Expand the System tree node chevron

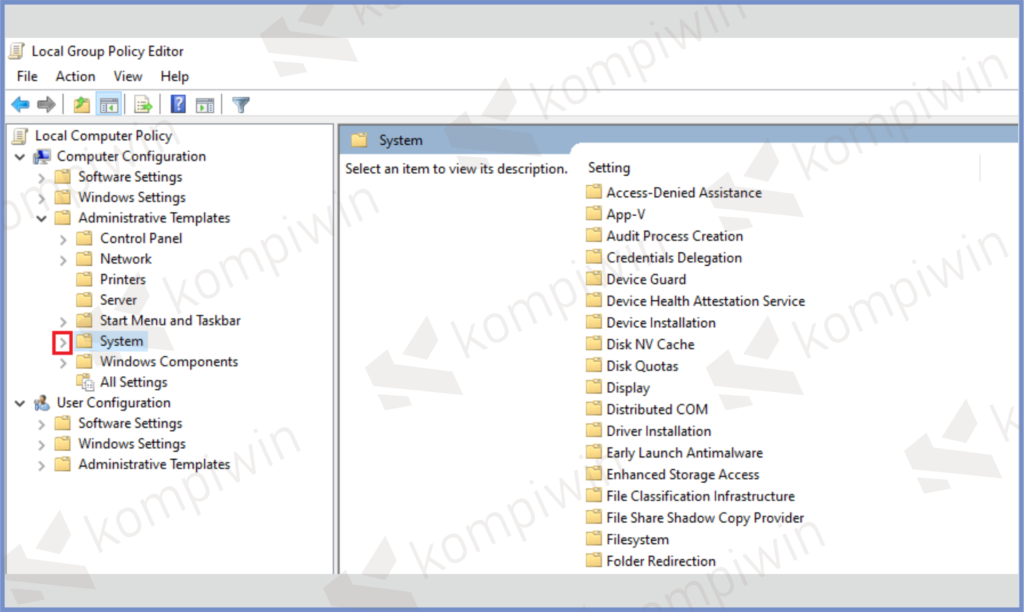62,342
